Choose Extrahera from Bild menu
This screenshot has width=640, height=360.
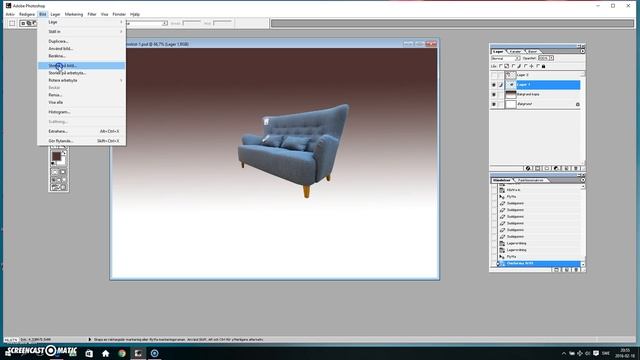coord(81,131)
